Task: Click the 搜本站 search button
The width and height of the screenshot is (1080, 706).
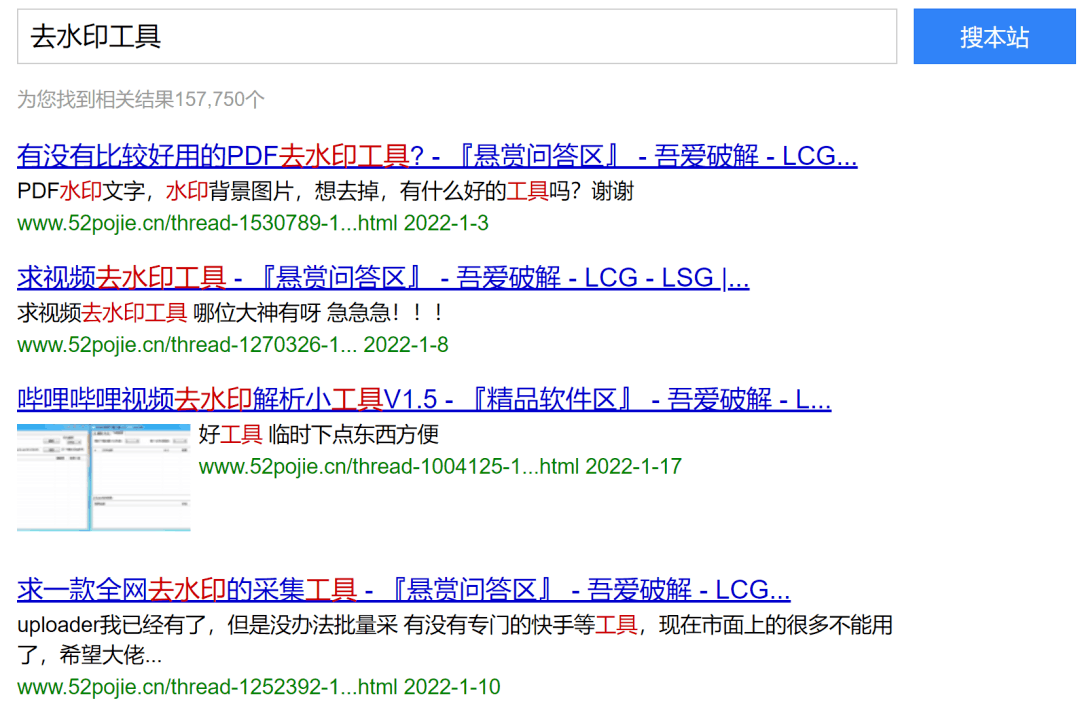Action: pos(994,37)
